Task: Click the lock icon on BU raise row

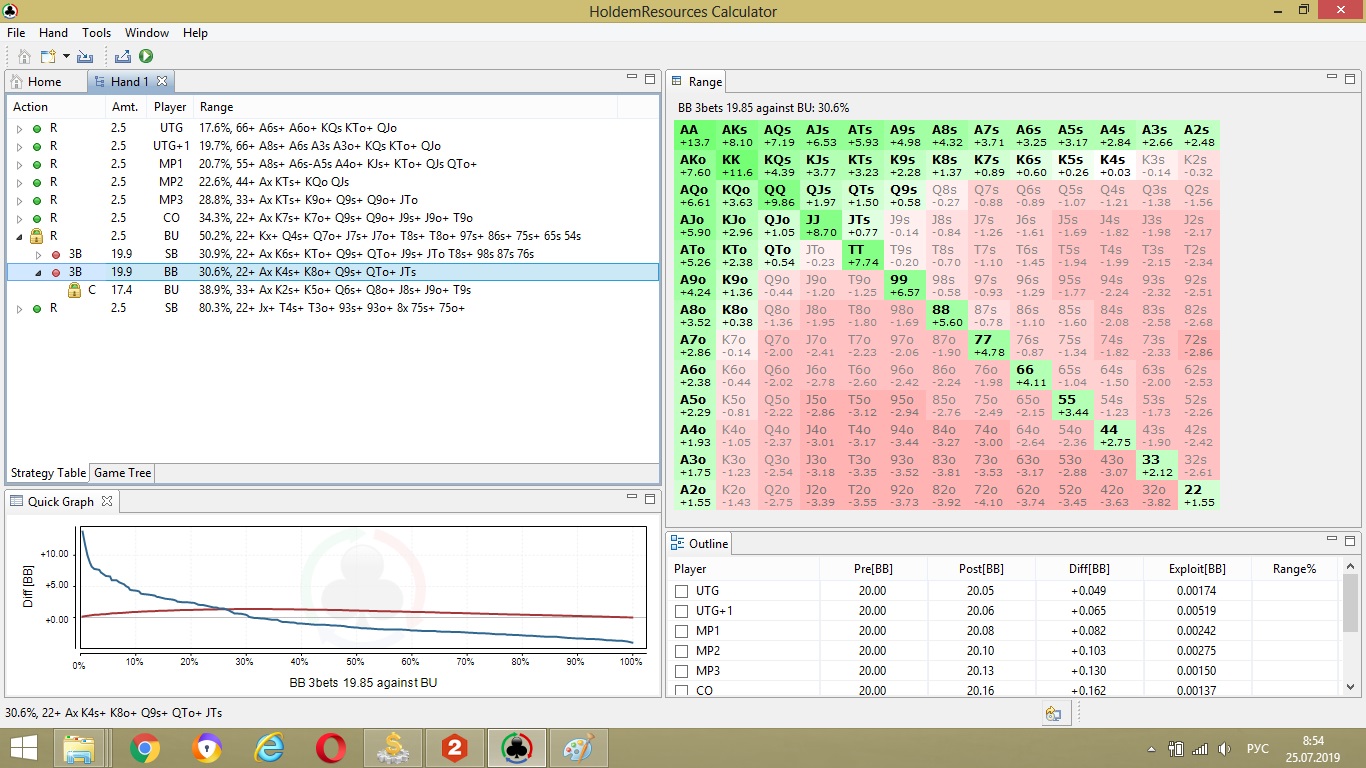Action: click(x=36, y=236)
